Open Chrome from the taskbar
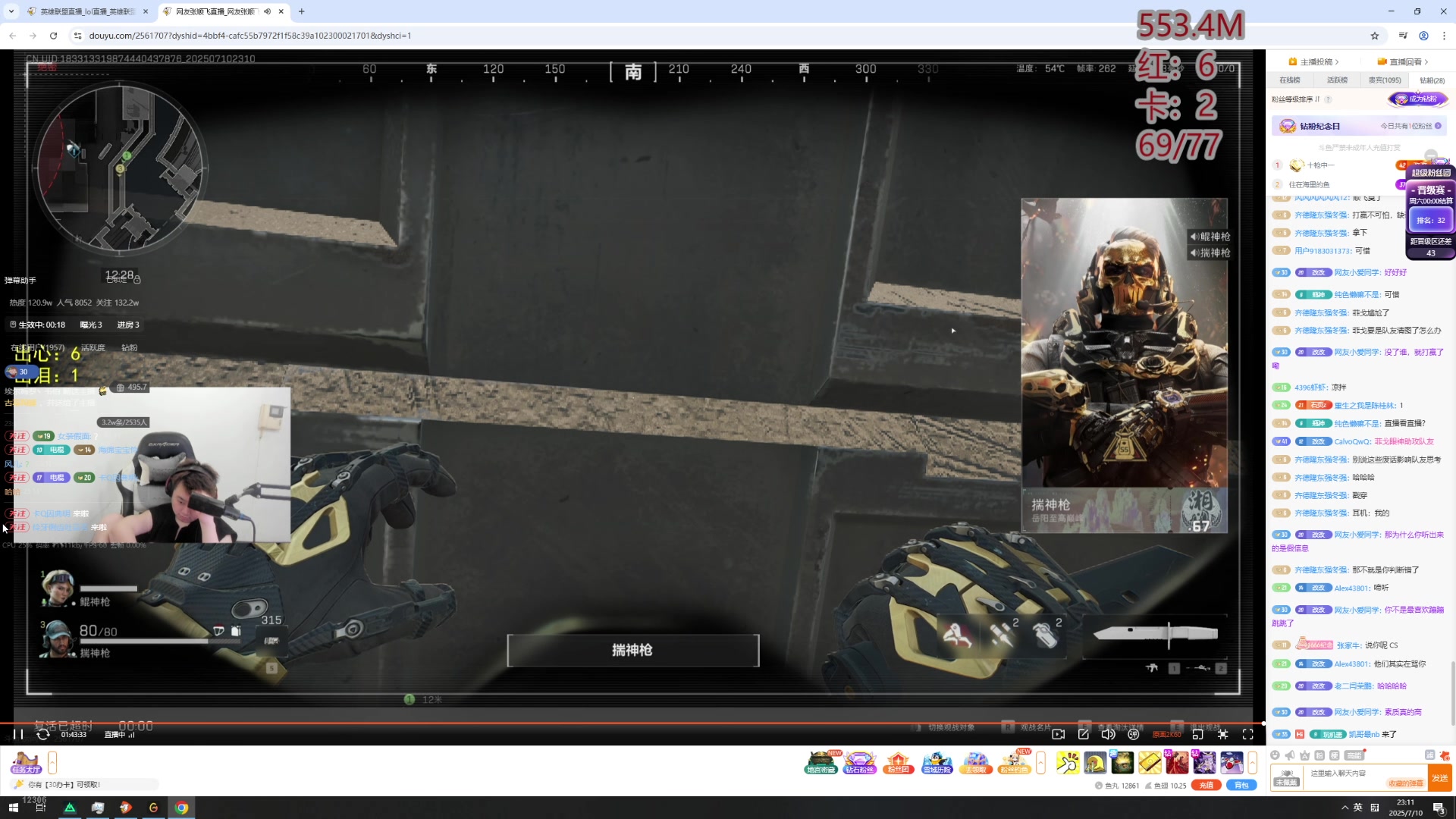Viewport: 1456px width, 819px height. (181, 808)
